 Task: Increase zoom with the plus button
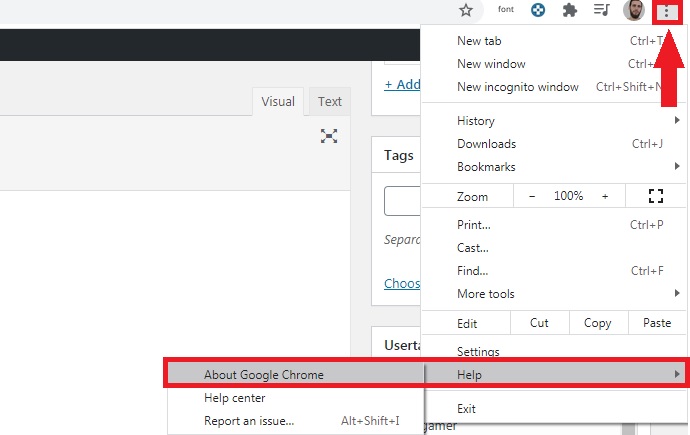point(605,196)
